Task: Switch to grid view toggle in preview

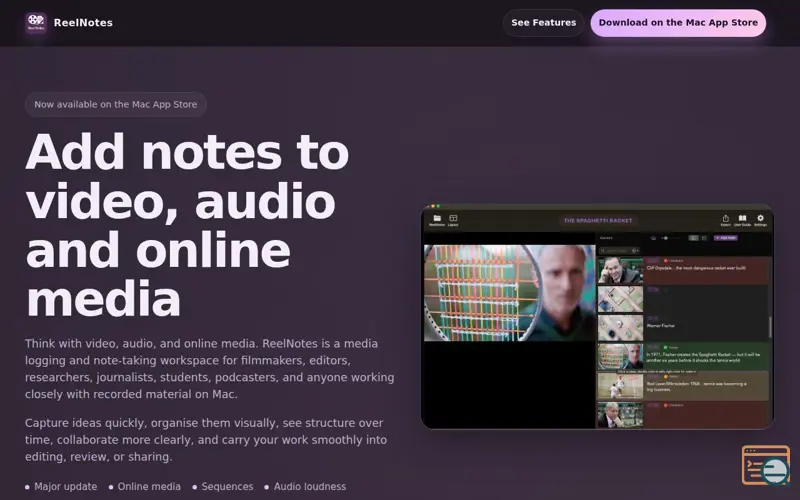Action: coord(704,238)
